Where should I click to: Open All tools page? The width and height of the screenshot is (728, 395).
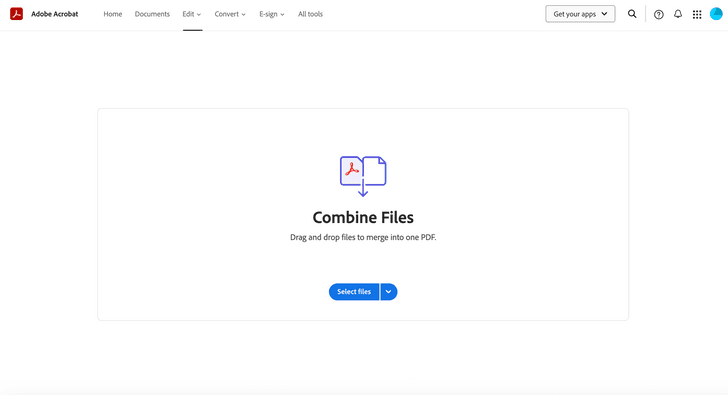point(310,14)
